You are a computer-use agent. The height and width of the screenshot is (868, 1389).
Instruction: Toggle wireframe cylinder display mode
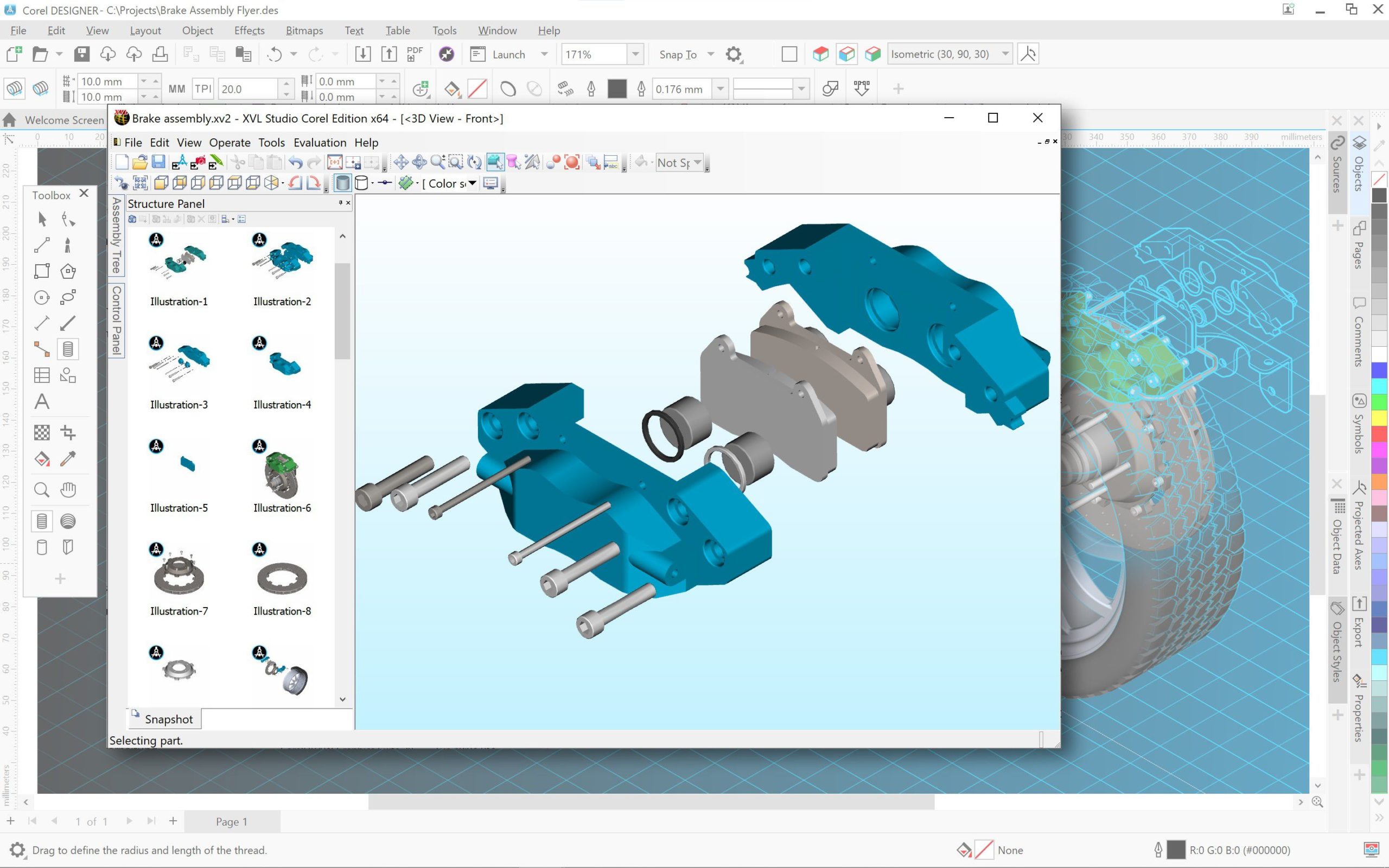pyautogui.click(x=362, y=183)
